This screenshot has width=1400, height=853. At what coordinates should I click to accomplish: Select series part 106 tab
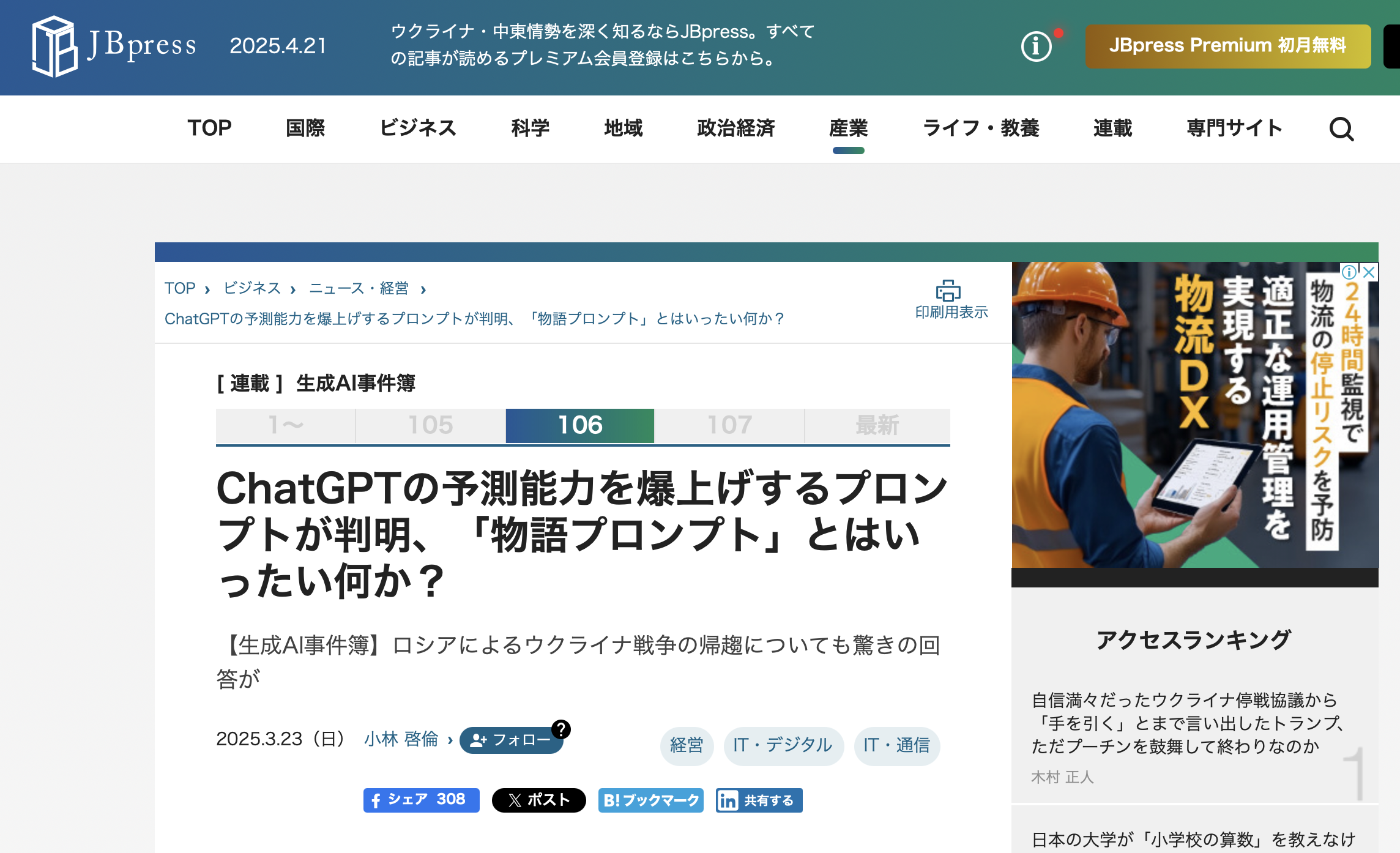click(580, 425)
